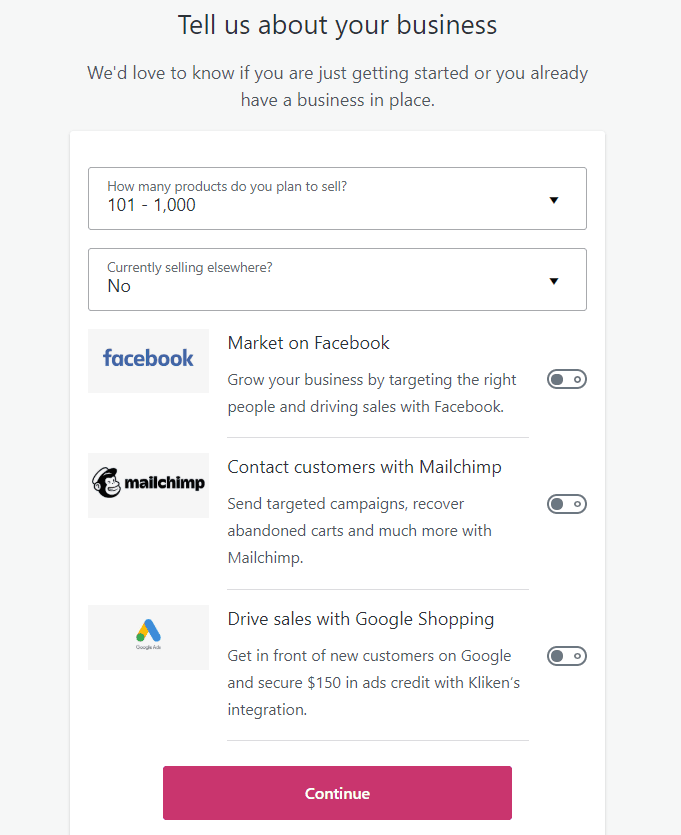
Task: Click the Facebook logo image
Action: [x=148, y=361]
